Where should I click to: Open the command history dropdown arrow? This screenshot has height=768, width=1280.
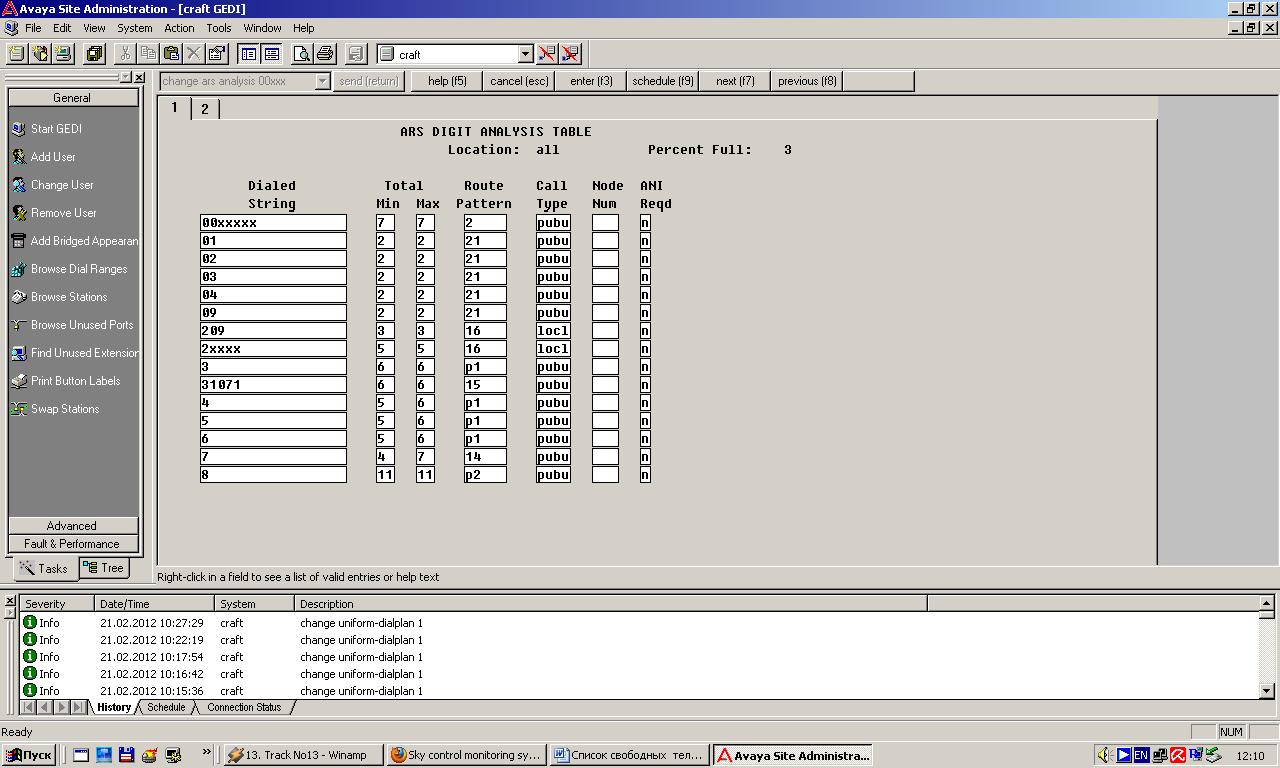(322, 81)
